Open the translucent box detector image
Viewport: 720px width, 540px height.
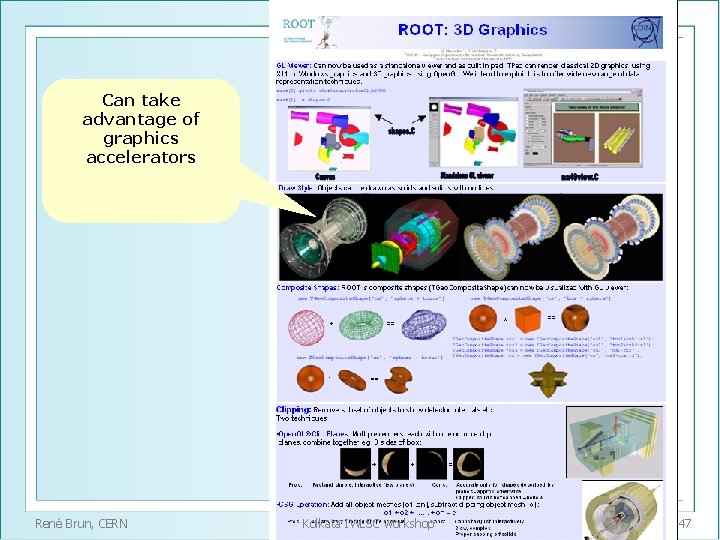614,442
